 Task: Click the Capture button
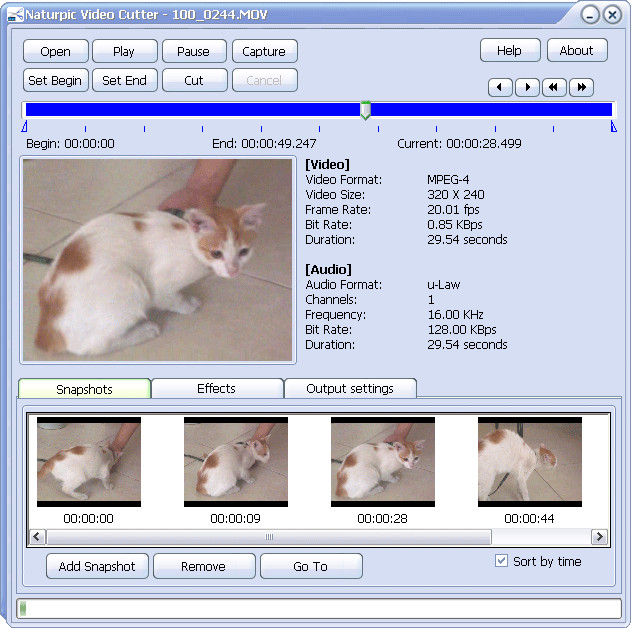pyautogui.click(x=265, y=51)
